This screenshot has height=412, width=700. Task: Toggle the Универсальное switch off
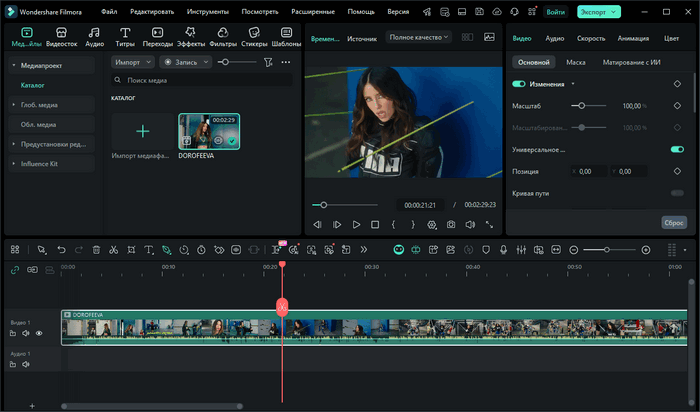pos(677,149)
